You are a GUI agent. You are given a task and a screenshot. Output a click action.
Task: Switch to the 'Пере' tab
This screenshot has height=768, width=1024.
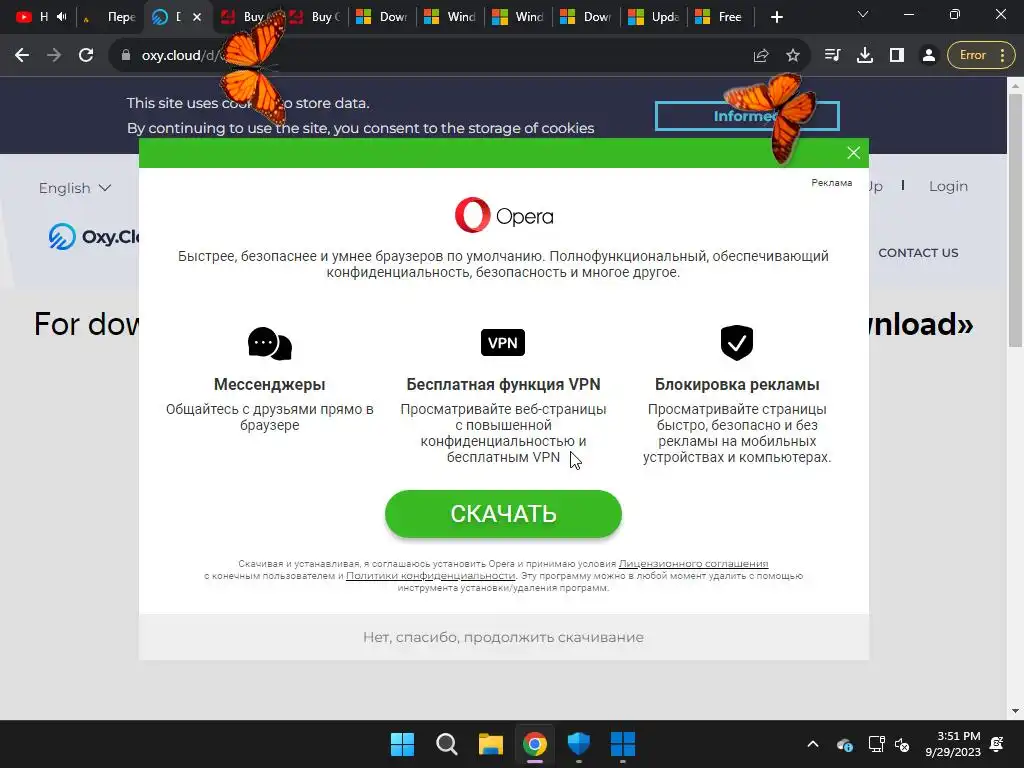110,17
